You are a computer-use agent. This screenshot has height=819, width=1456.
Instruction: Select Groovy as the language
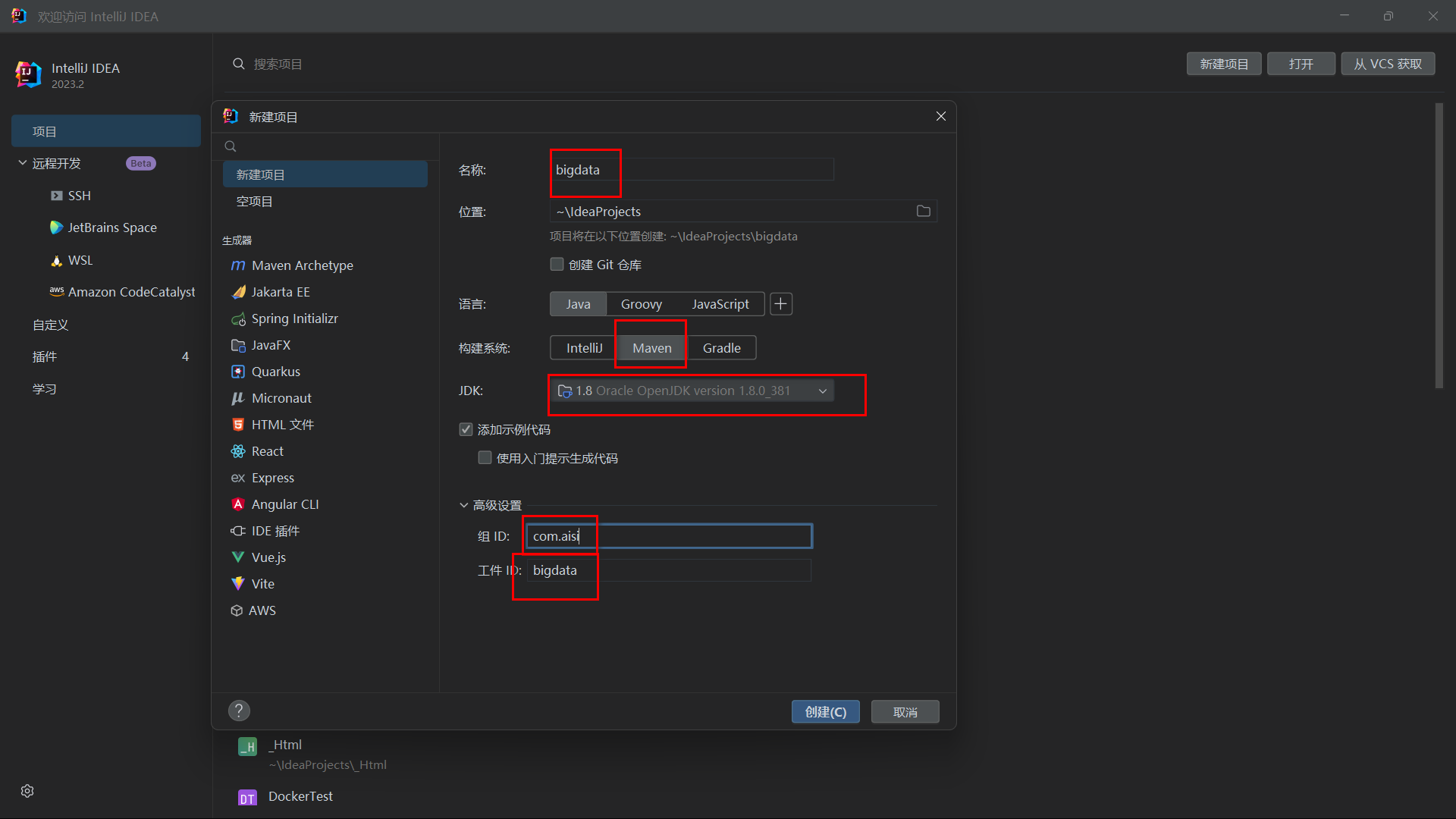641,304
